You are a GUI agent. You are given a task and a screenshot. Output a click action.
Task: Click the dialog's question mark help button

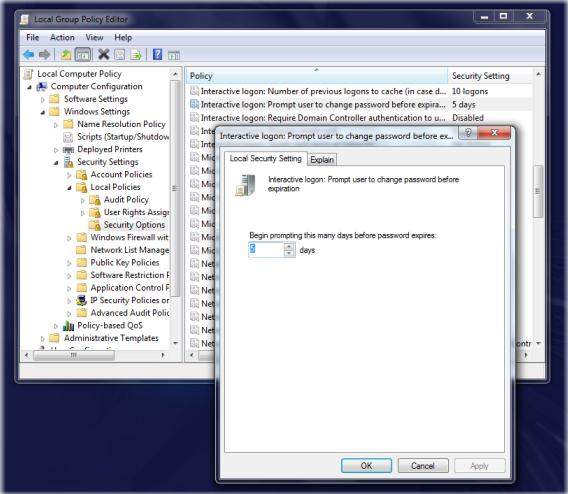pyautogui.click(x=468, y=133)
